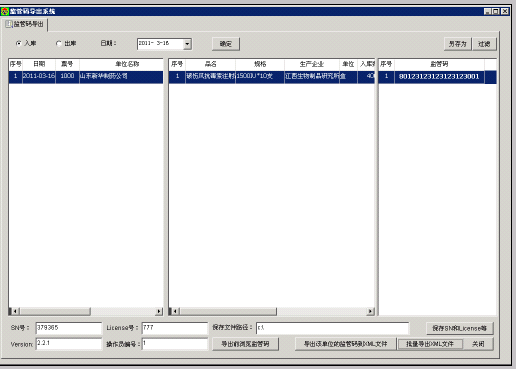Screen dimensions: 516x369
Task: Close the window from the title bar
Action: click(505, 11)
